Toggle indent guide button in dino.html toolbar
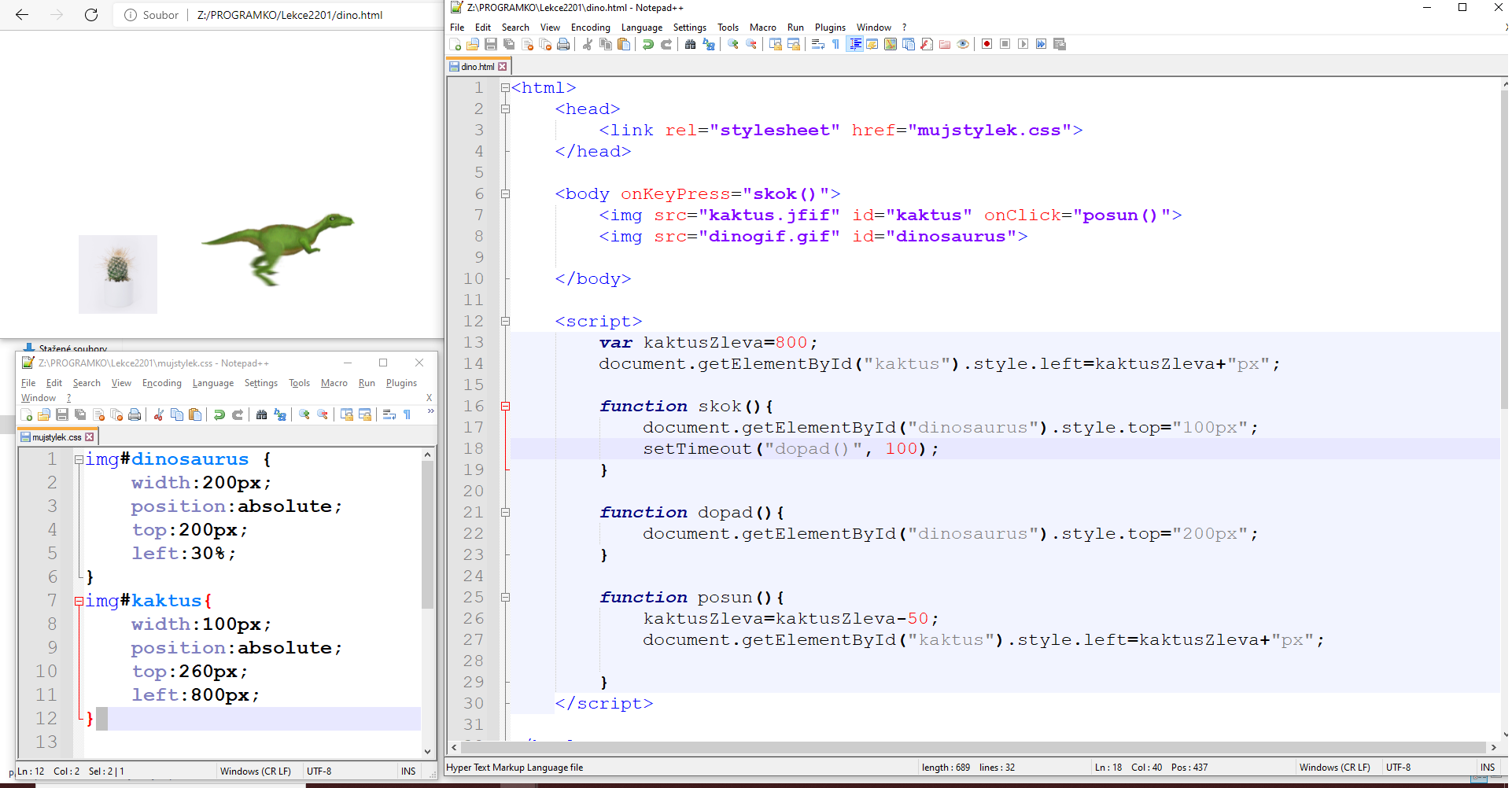This screenshot has height=788, width=1512. tap(854, 44)
